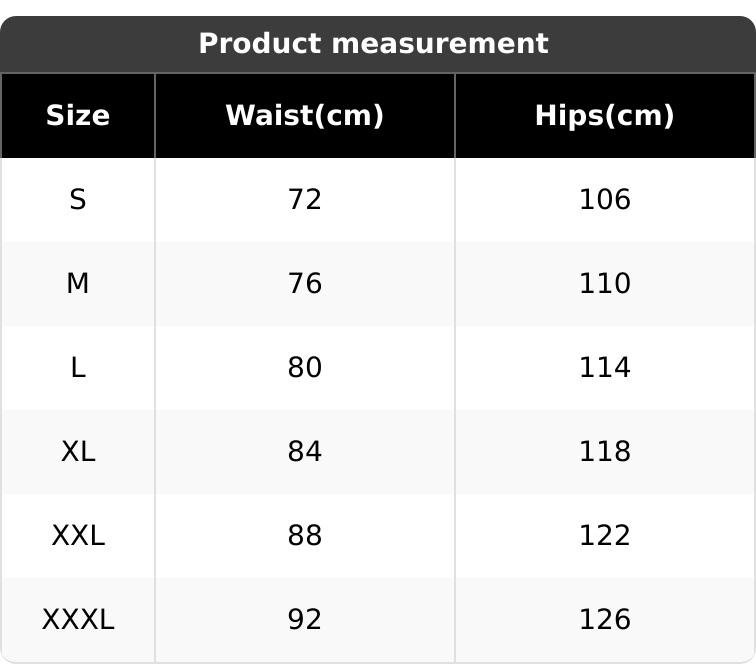Select waist value 92
This screenshot has height=664, width=756.
(x=305, y=620)
